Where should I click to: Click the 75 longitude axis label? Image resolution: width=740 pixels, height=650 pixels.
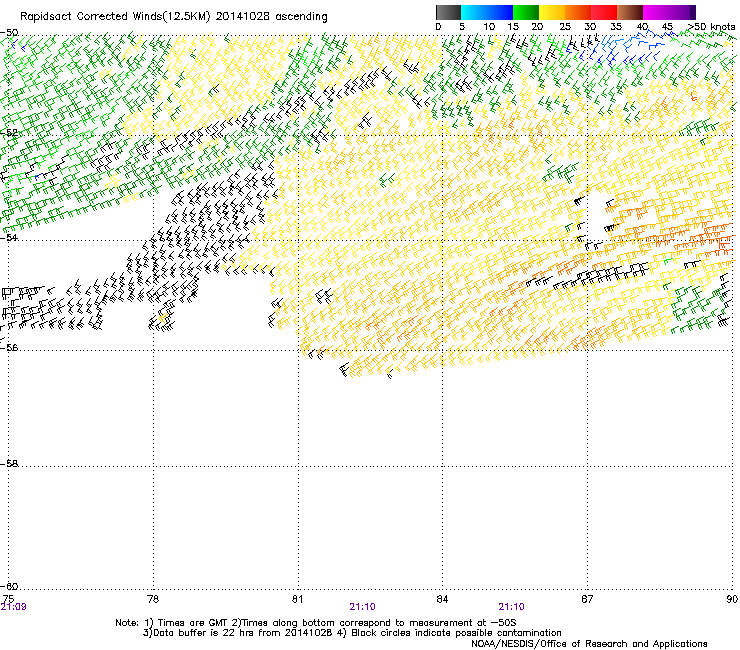pos(8,599)
